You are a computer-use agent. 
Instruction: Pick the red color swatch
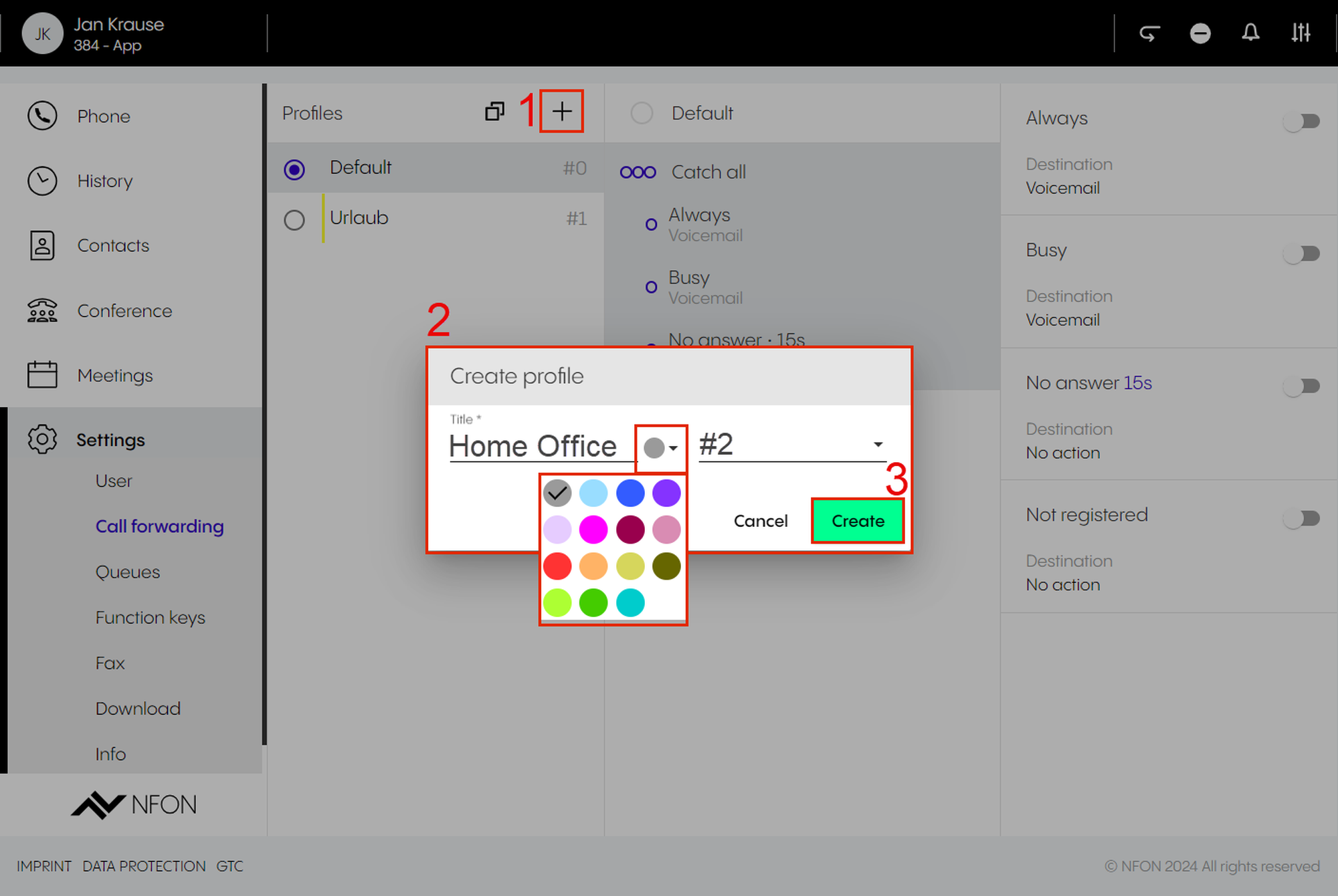coord(557,566)
